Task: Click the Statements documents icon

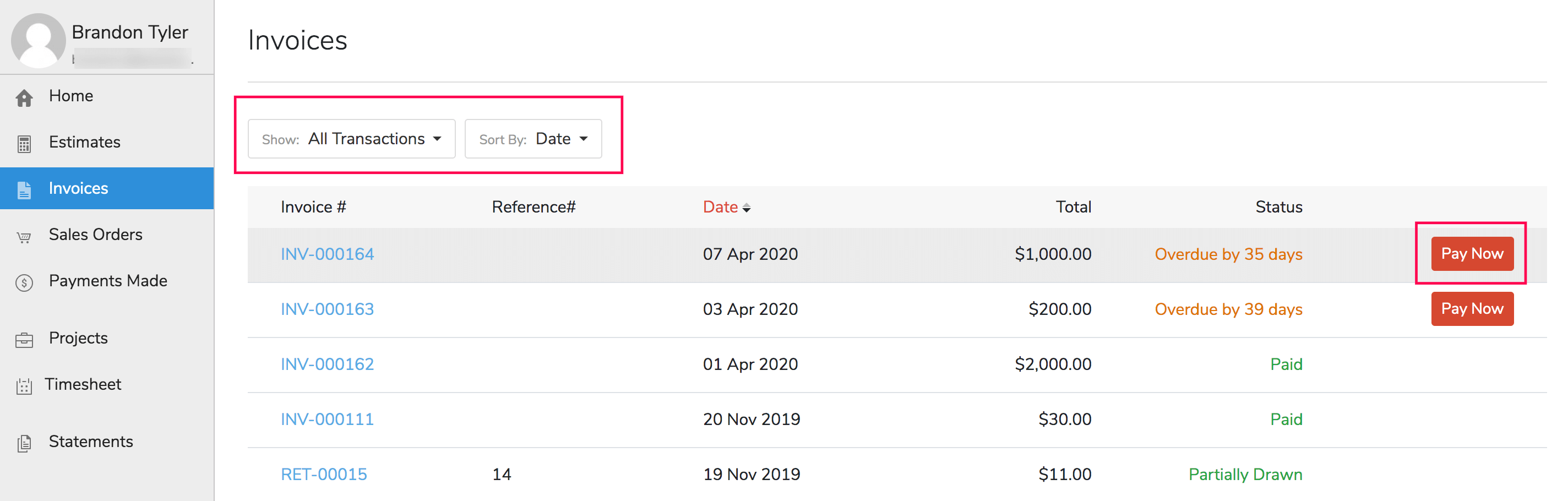Action: tap(24, 443)
